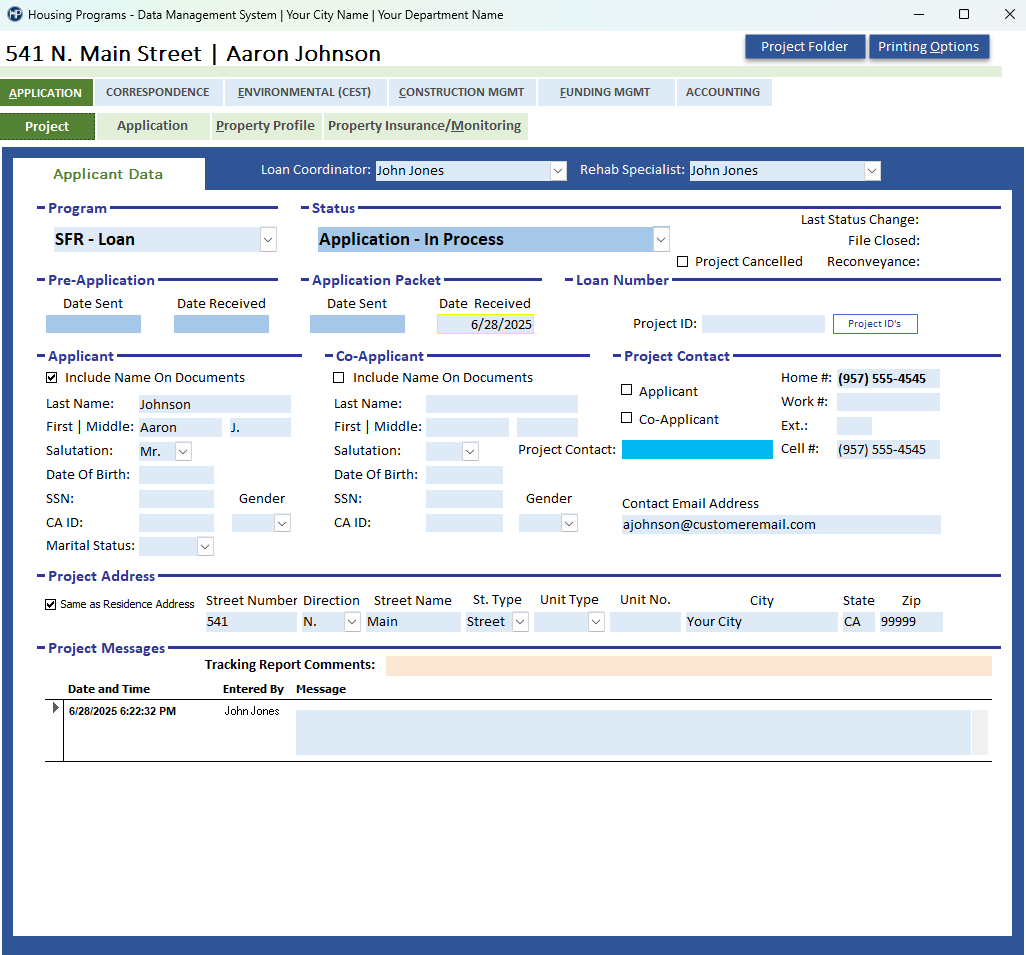Click the Home # phone field
The image size is (1026, 955).
[x=889, y=378]
